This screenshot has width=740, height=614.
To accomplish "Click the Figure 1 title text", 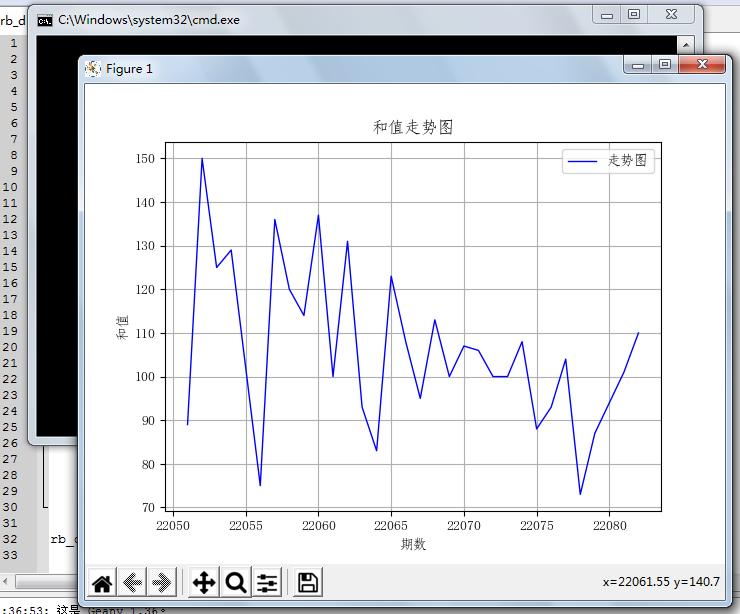I will 129,69.
